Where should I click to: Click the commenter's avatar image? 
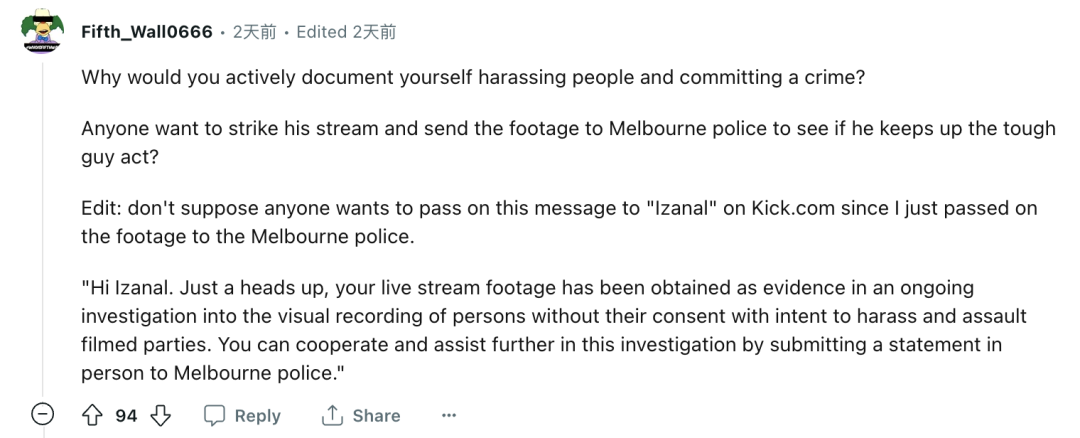(42, 35)
